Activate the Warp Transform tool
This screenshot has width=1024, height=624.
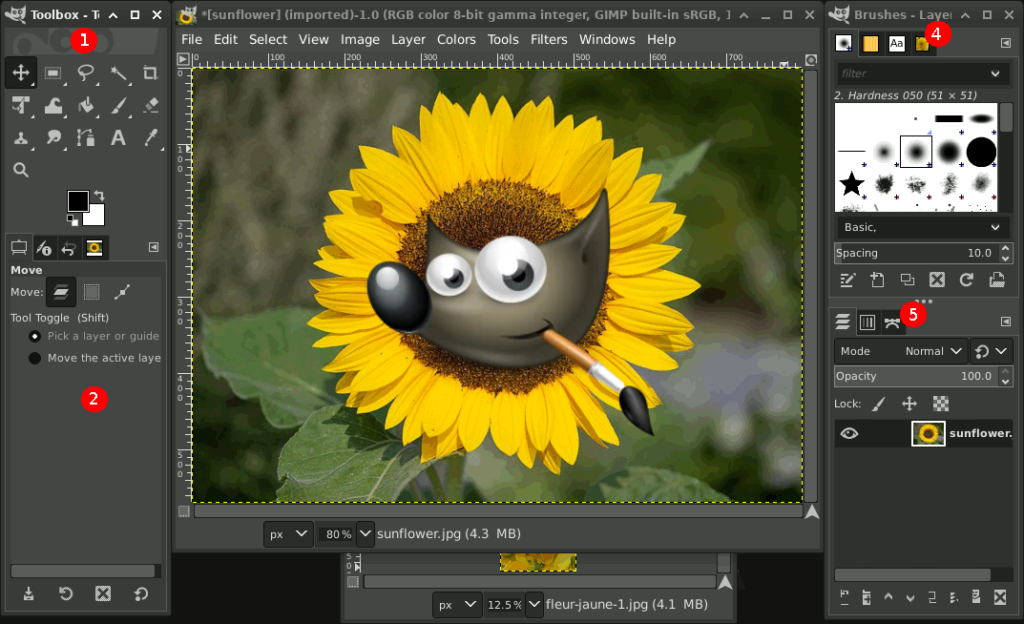53,105
